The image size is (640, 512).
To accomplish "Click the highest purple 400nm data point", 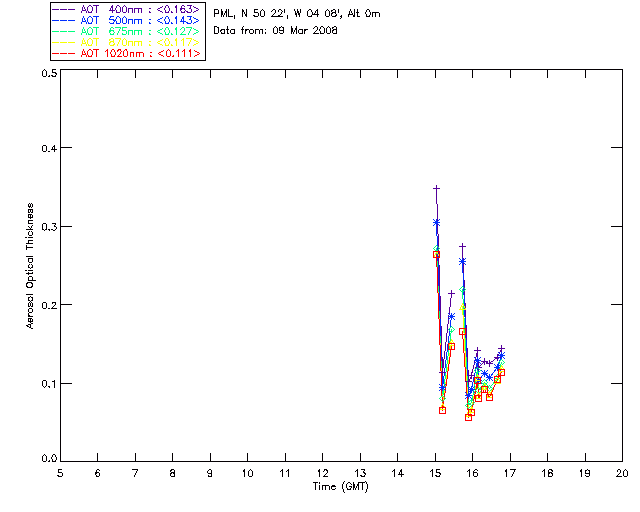I will [436, 188].
